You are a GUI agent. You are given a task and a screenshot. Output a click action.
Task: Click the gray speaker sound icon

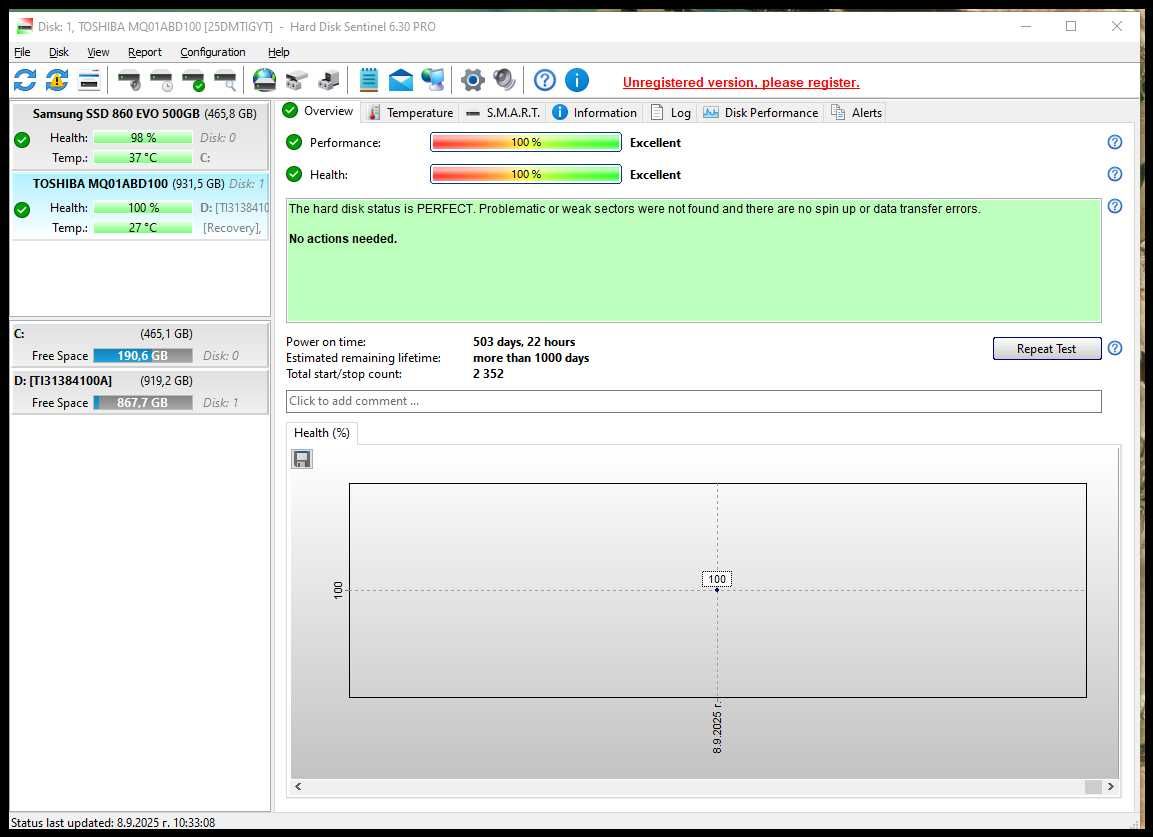(504, 80)
